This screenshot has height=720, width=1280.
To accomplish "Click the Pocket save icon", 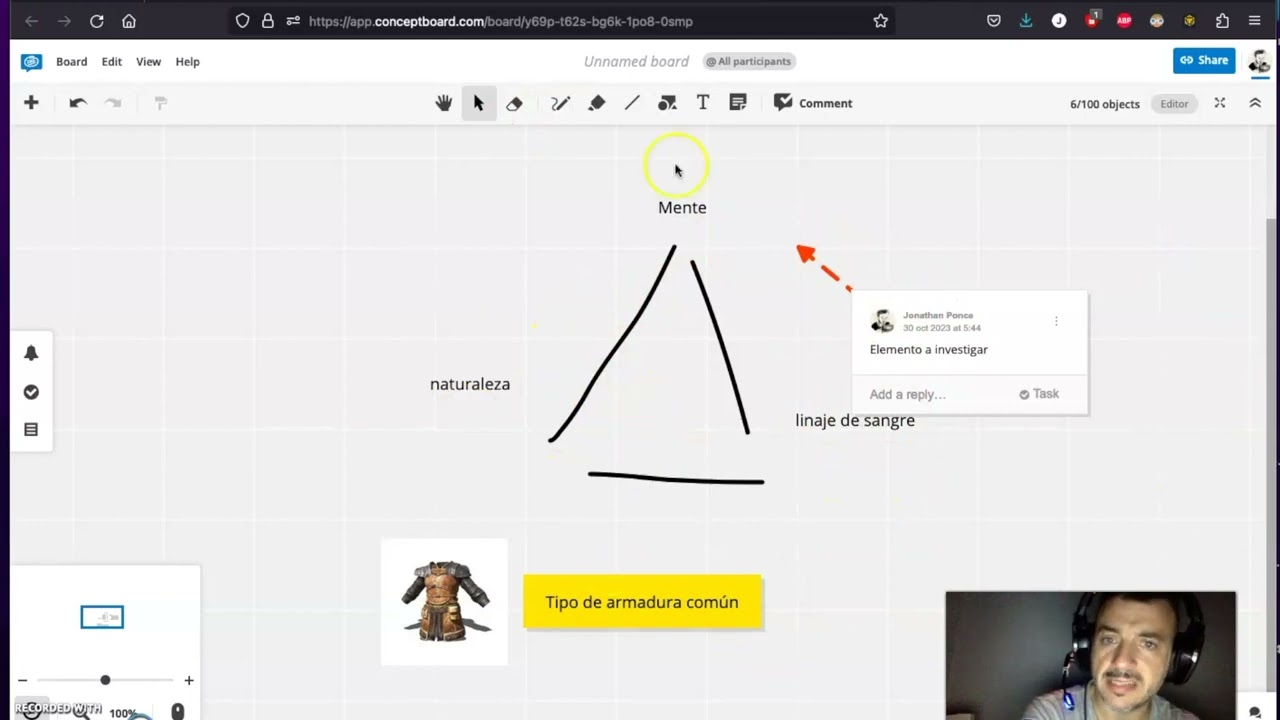I will 993,21.
